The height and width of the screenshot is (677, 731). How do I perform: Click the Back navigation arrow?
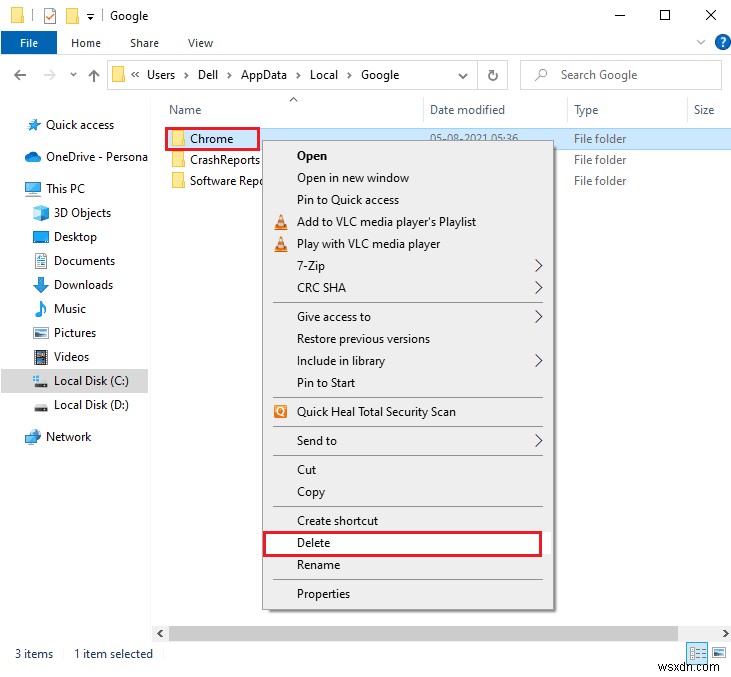click(20, 75)
